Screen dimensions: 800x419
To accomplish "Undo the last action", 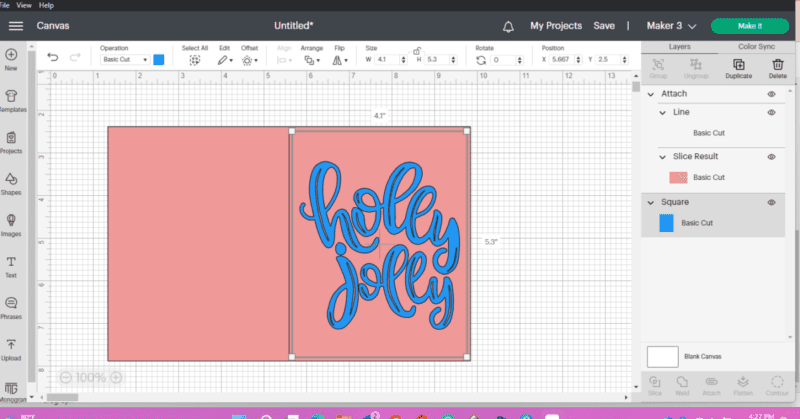I will 53,57.
